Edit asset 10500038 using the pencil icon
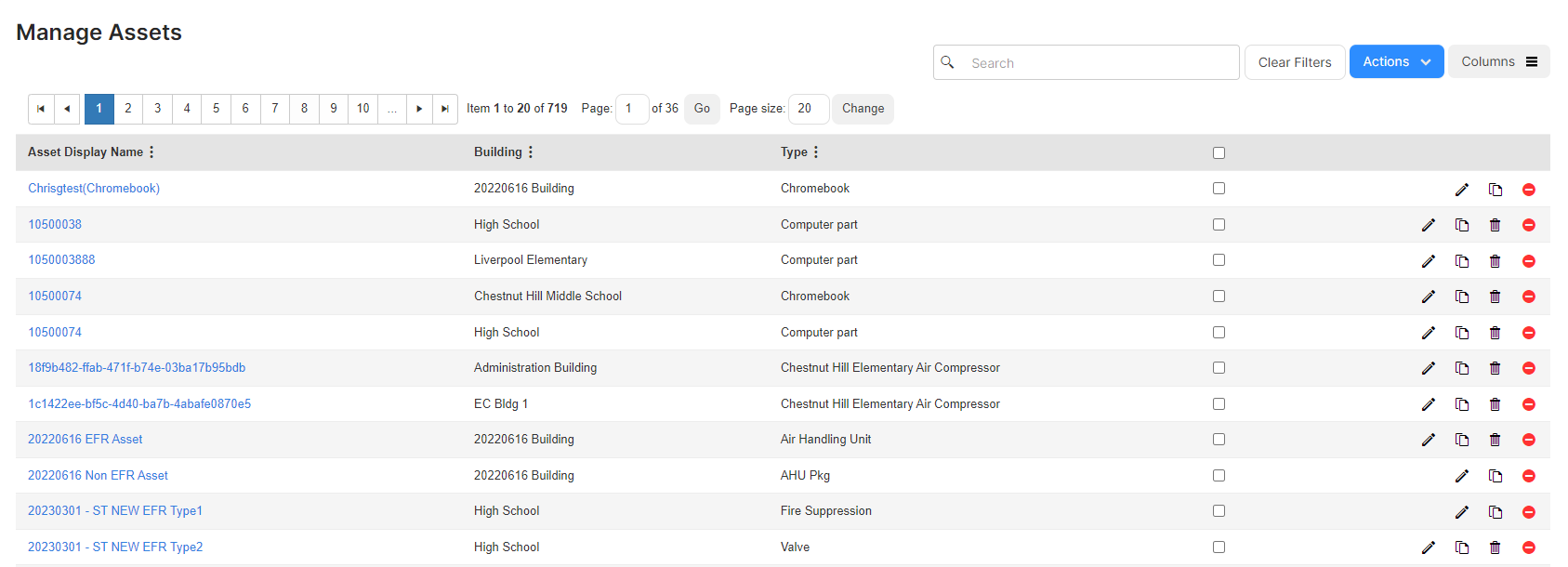Image resolution: width=1568 pixels, height=567 pixels. coord(1429,225)
